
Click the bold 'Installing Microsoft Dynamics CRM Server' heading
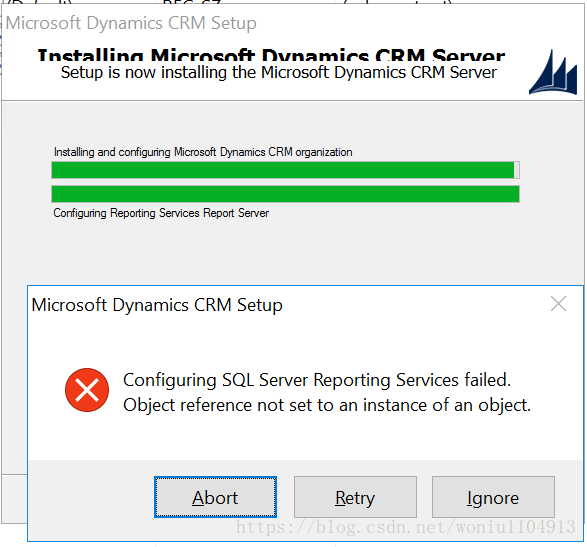pyautogui.click(x=271, y=55)
